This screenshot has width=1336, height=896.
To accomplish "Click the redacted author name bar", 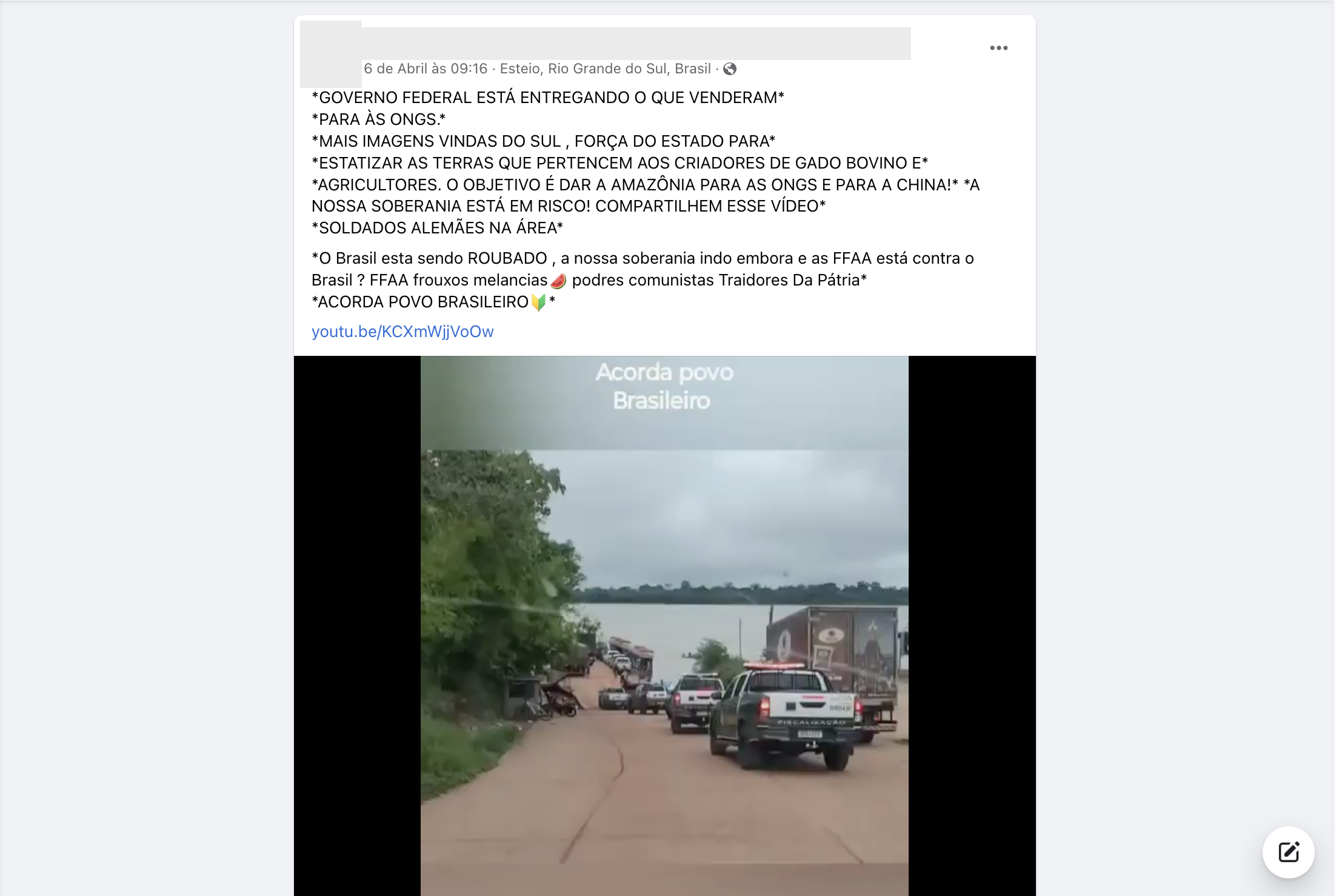I will [x=636, y=44].
